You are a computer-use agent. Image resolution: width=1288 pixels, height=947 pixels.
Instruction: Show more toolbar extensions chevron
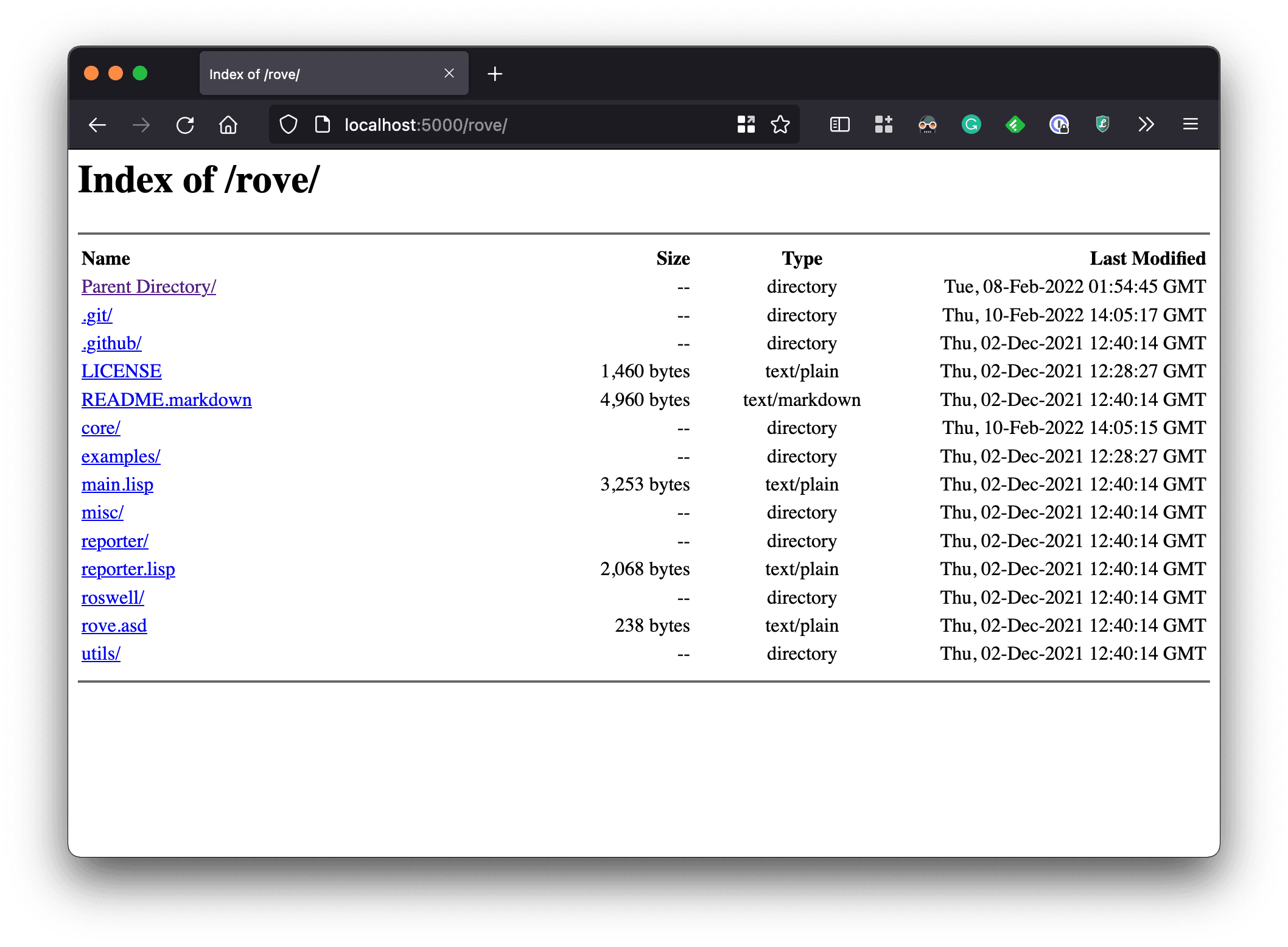pos(1146,125)
